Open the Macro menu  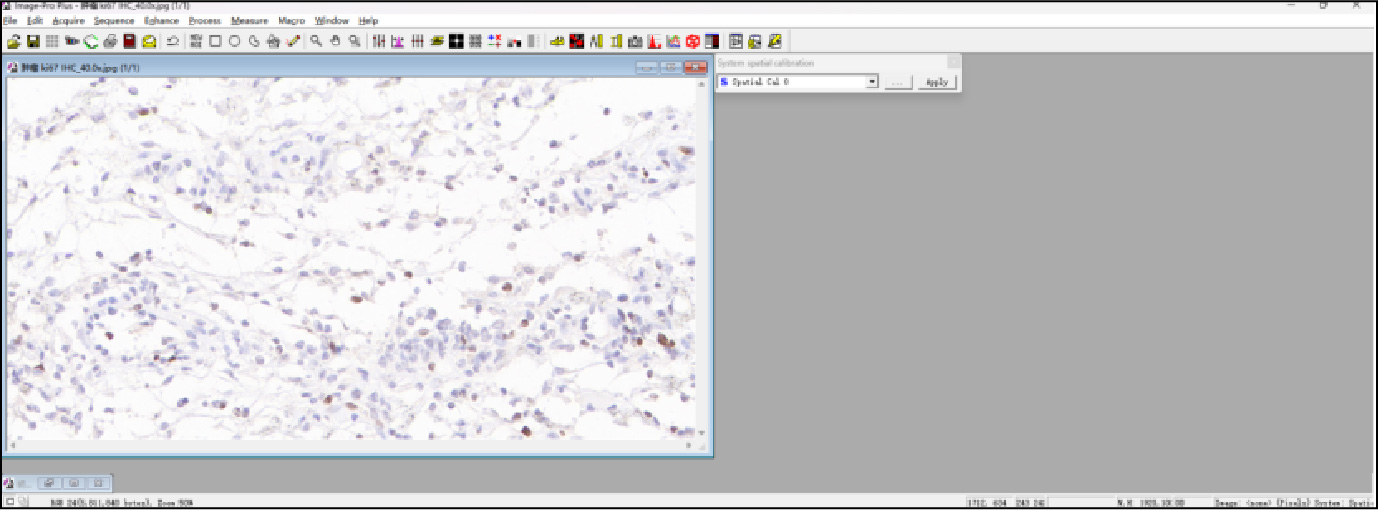pyautogui.click(x=291, y=20)
